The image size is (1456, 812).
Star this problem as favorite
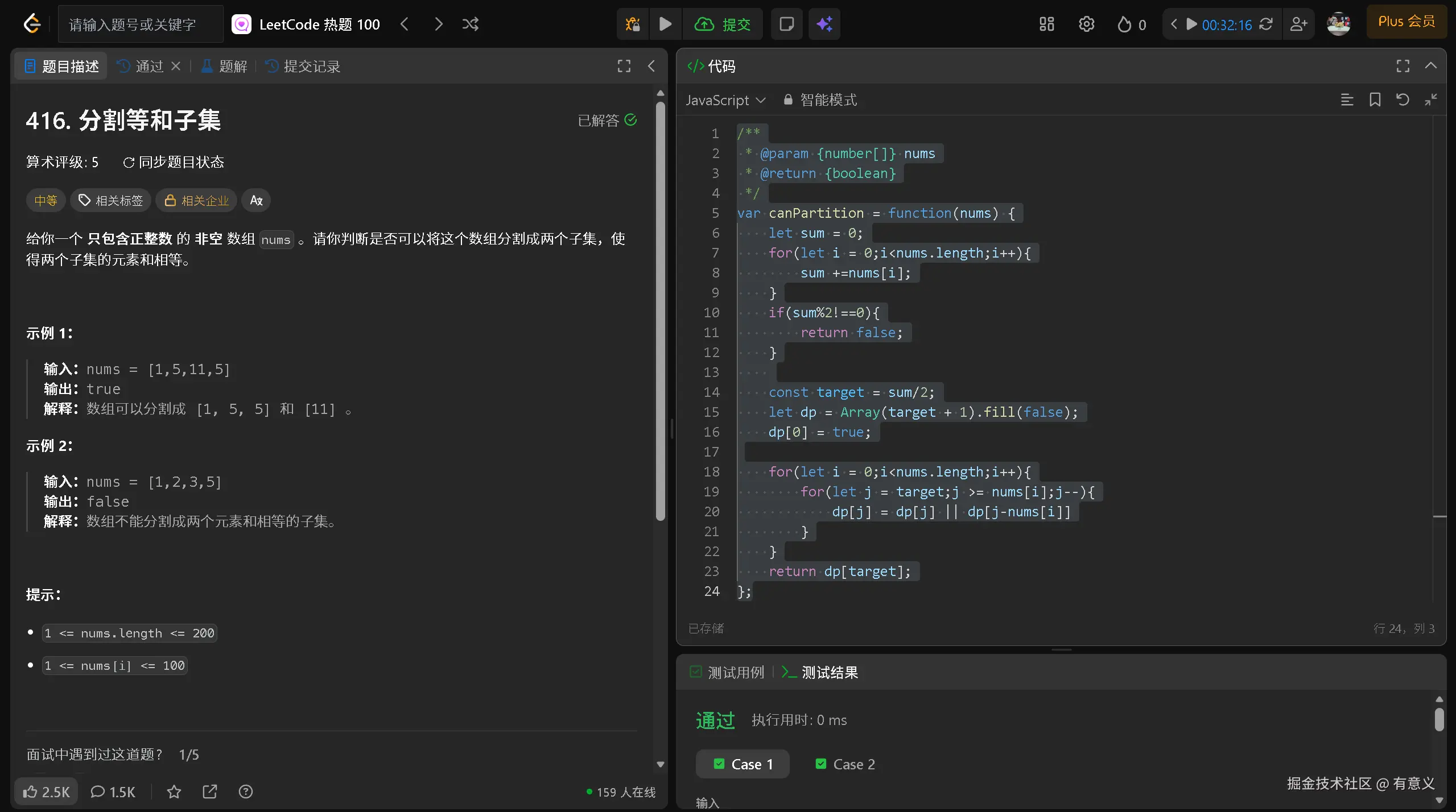(x=174, y=792)
